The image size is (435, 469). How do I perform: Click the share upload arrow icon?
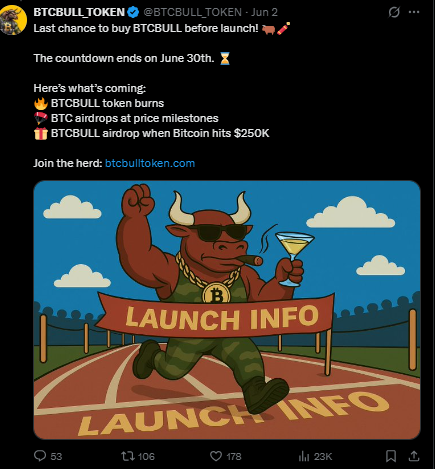pos(414,456)
